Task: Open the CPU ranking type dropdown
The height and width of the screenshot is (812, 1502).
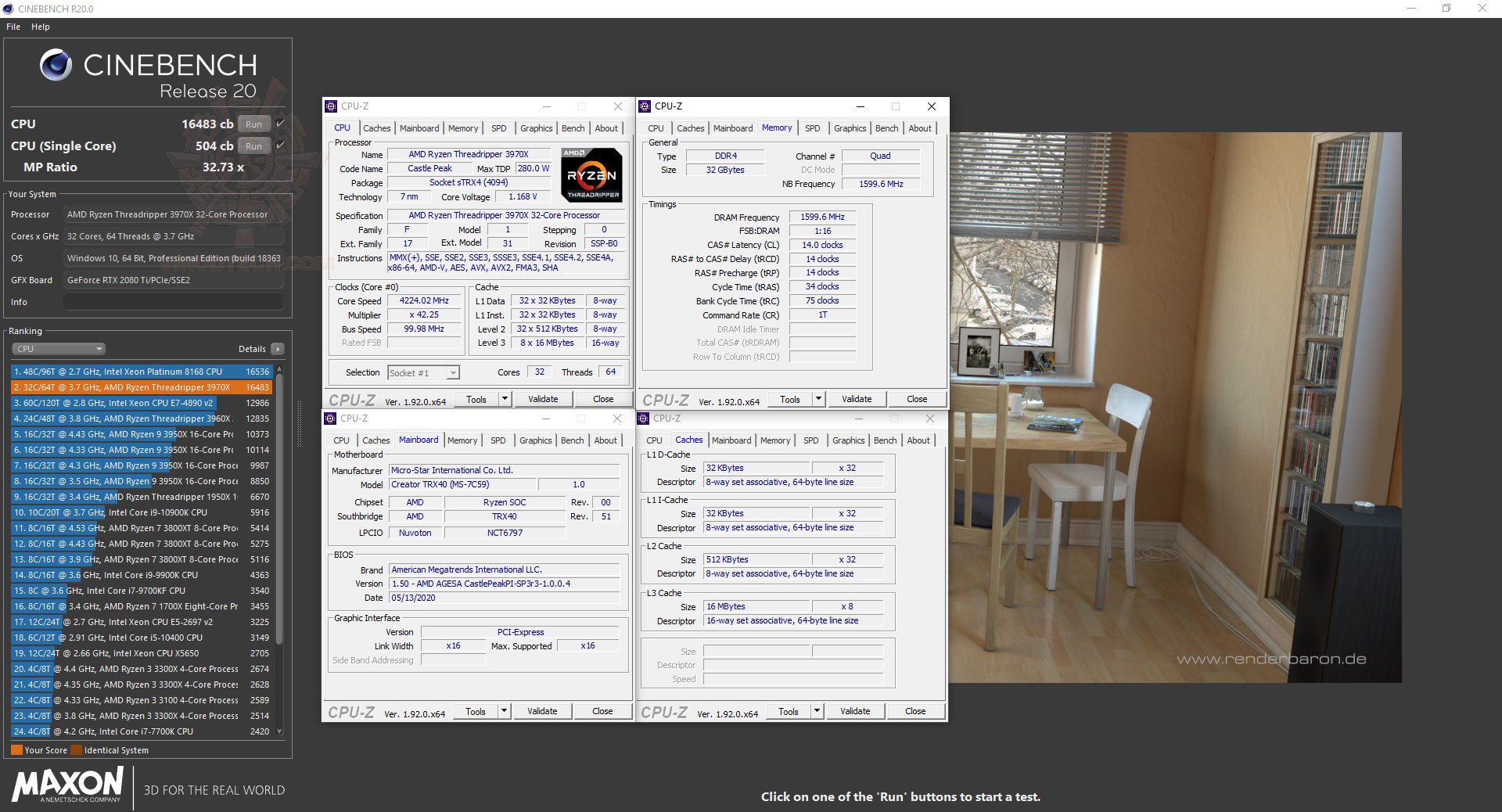Action: tap(58, 349)
